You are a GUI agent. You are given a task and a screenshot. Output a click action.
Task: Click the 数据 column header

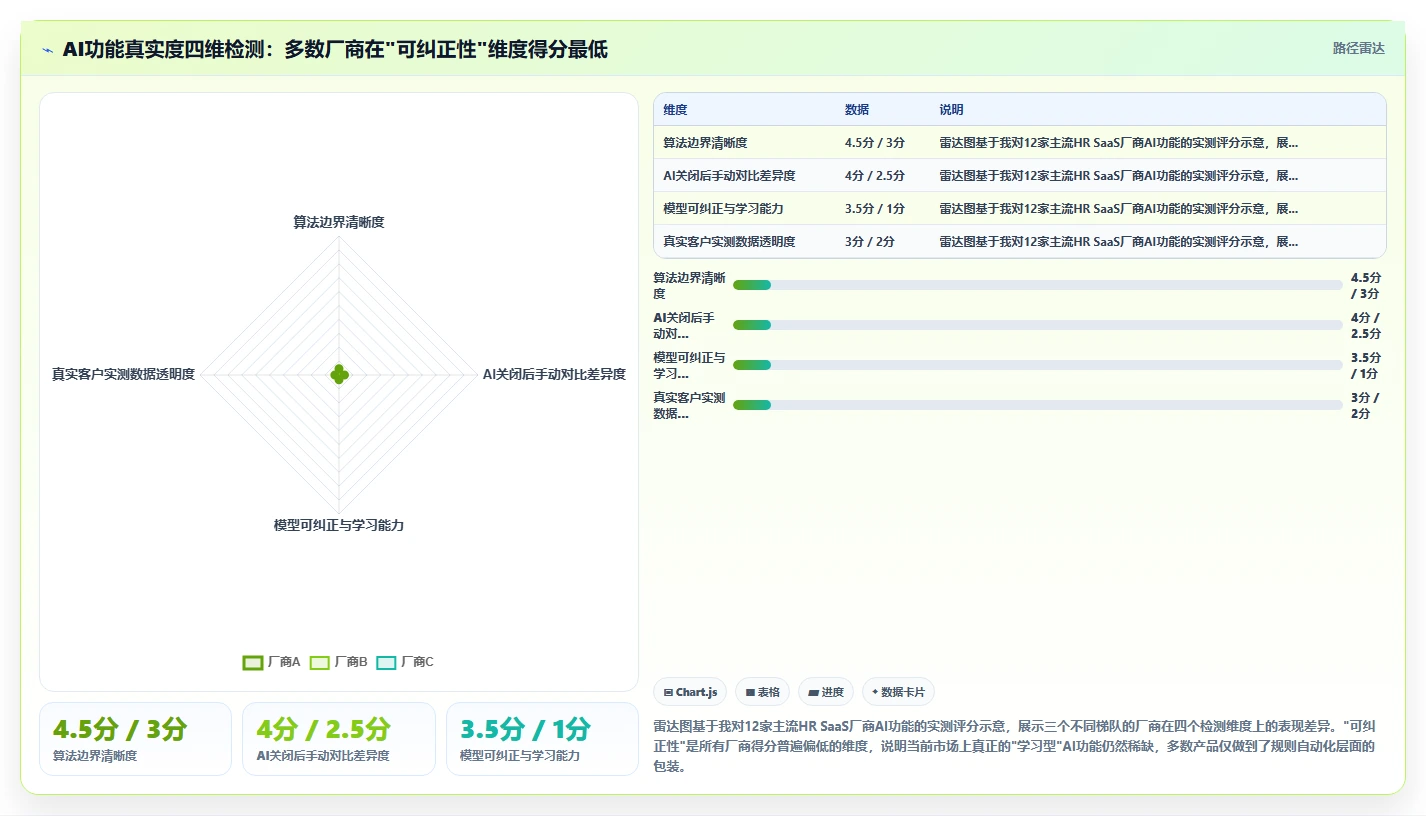[857, 110]
